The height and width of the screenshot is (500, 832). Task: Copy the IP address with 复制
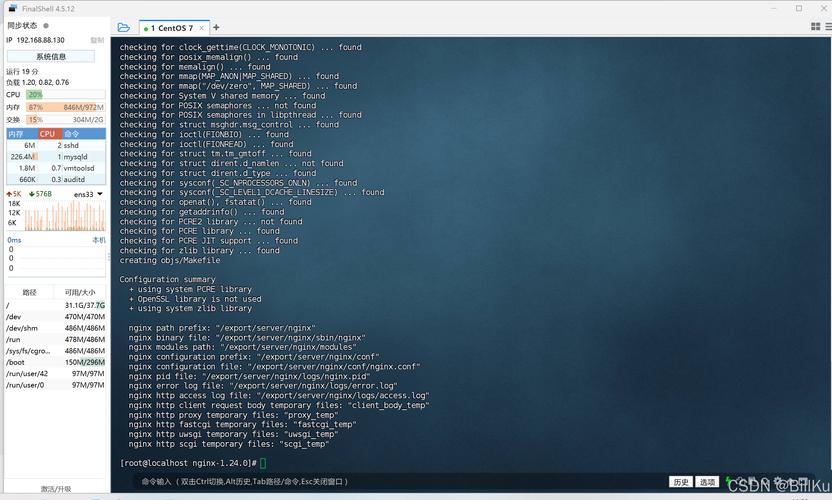(x=97, y=40)
